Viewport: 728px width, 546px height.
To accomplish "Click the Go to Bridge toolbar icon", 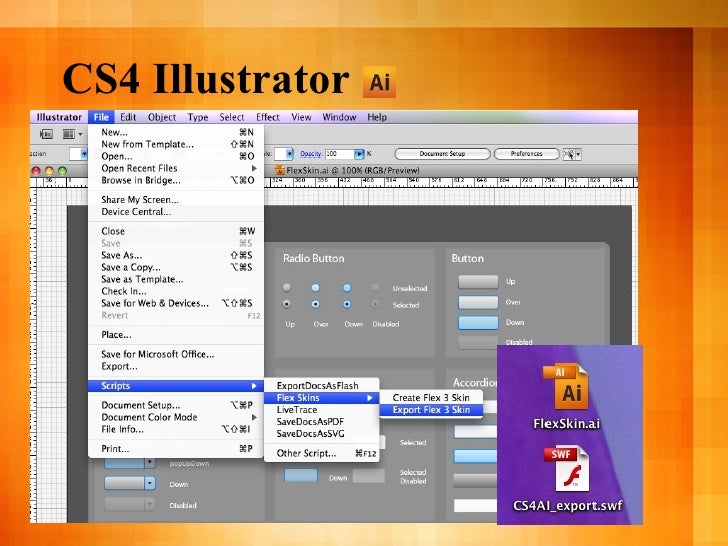I will 46,134.
